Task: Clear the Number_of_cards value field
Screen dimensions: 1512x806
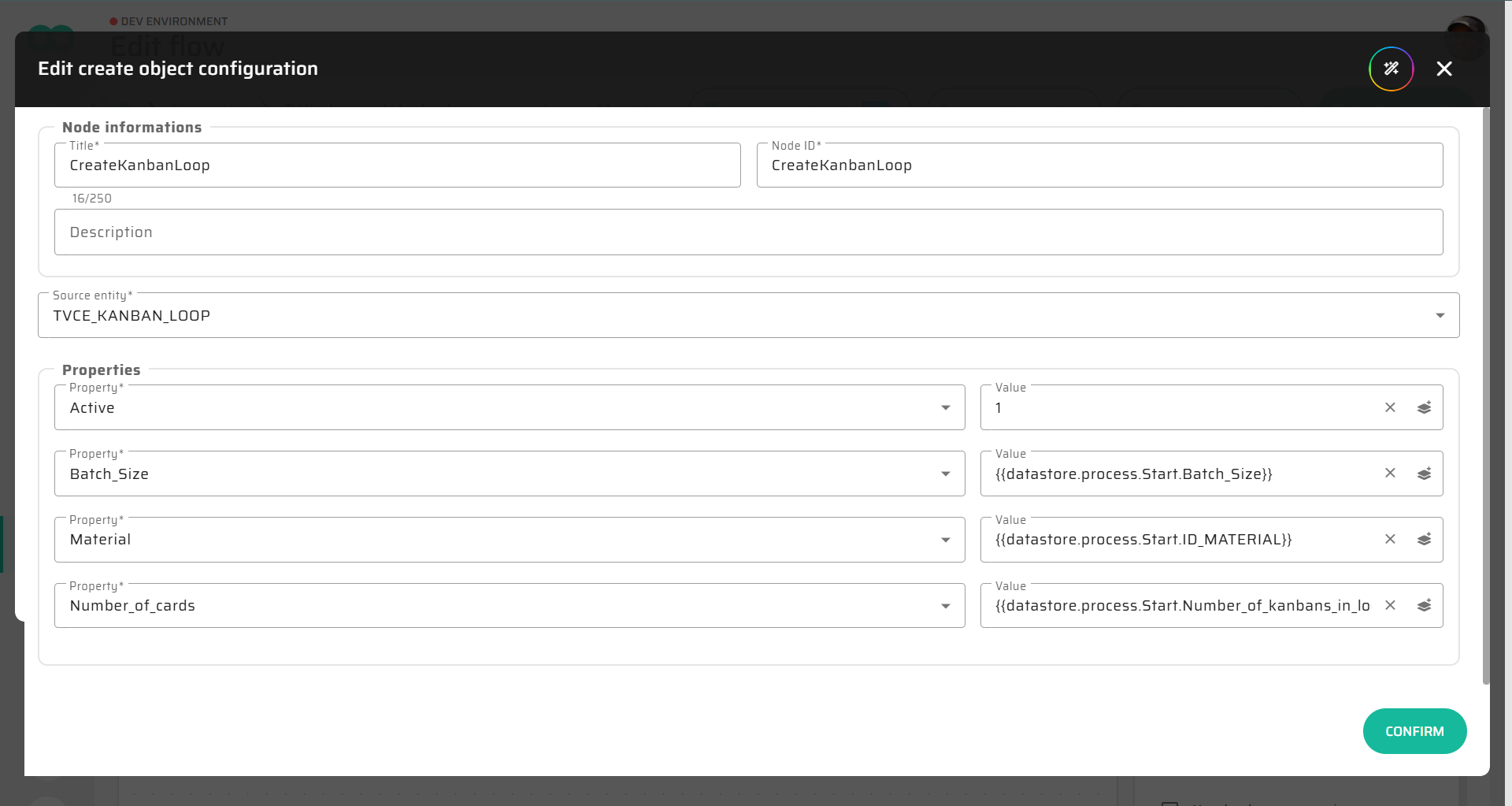Action: [x=1390, y=606]
